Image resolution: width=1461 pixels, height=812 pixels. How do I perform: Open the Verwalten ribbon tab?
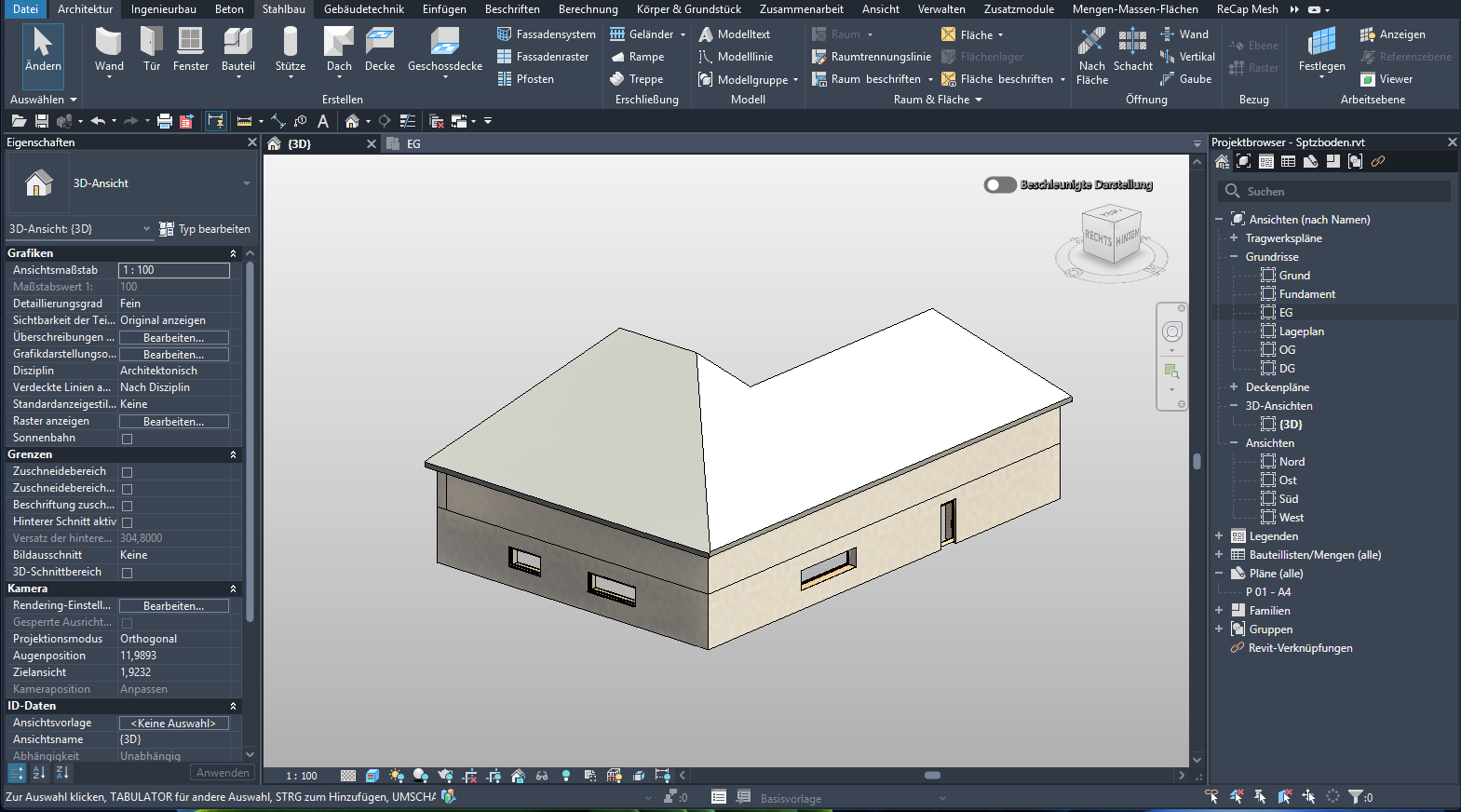click(x=941, y=9)
